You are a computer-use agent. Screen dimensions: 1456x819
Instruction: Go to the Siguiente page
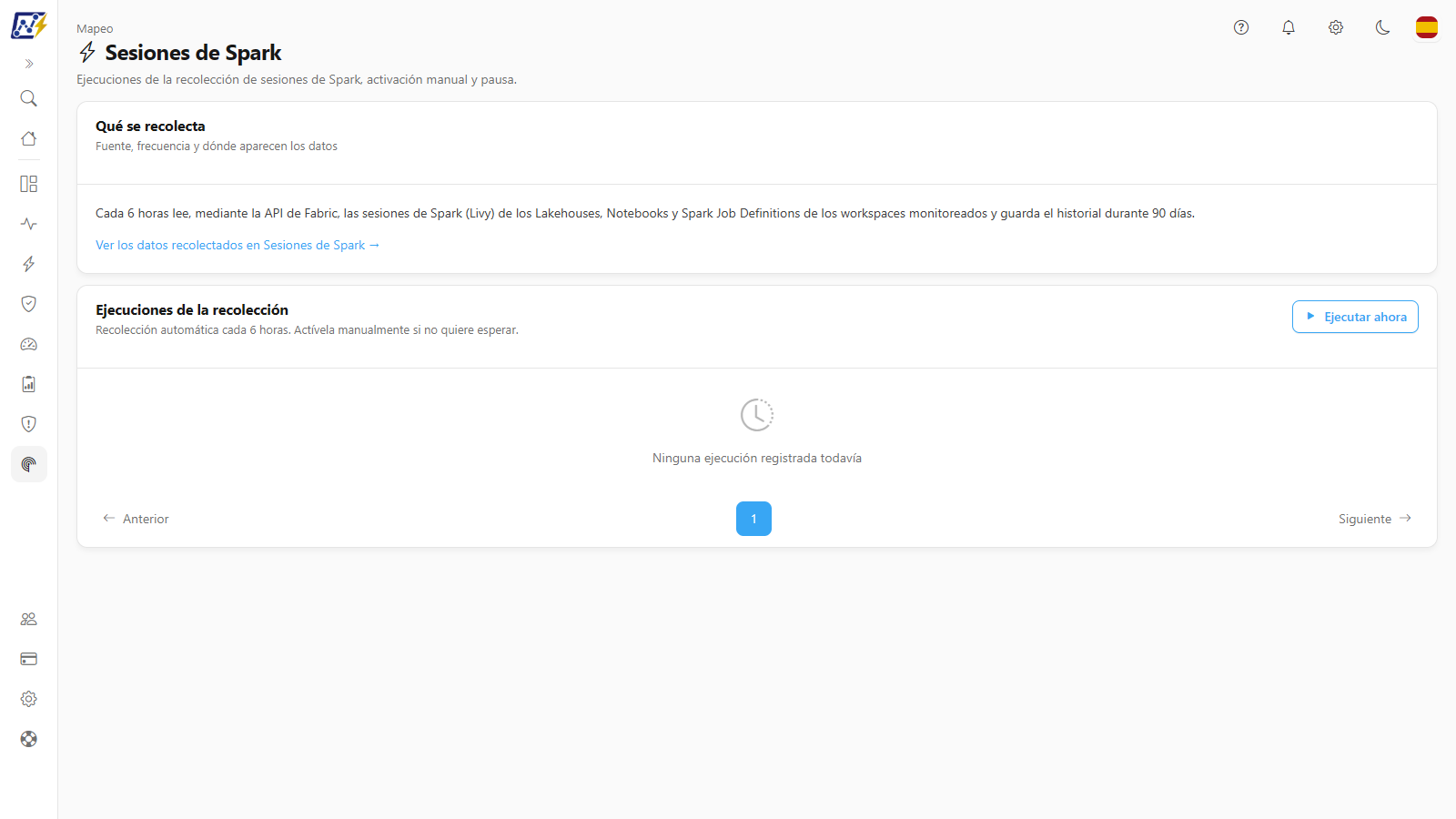[x=1375, y=519]
